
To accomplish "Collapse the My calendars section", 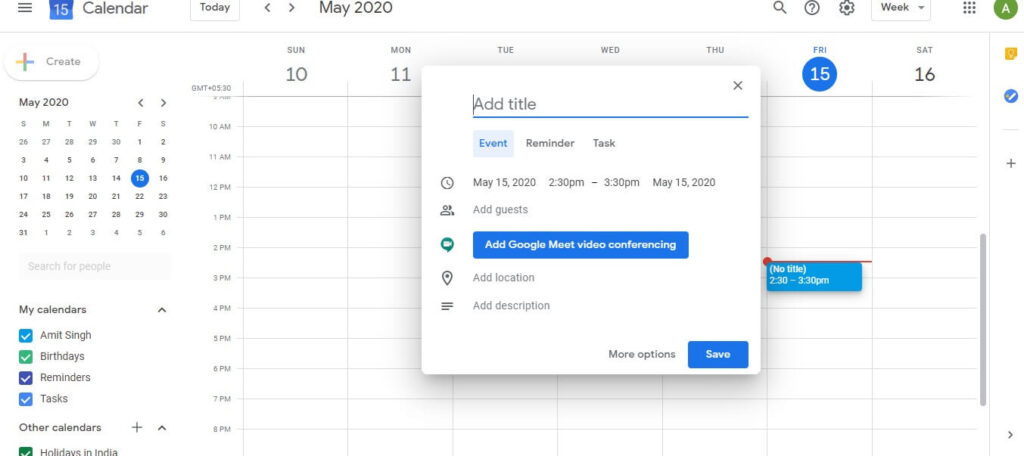I will coord(162,310).
